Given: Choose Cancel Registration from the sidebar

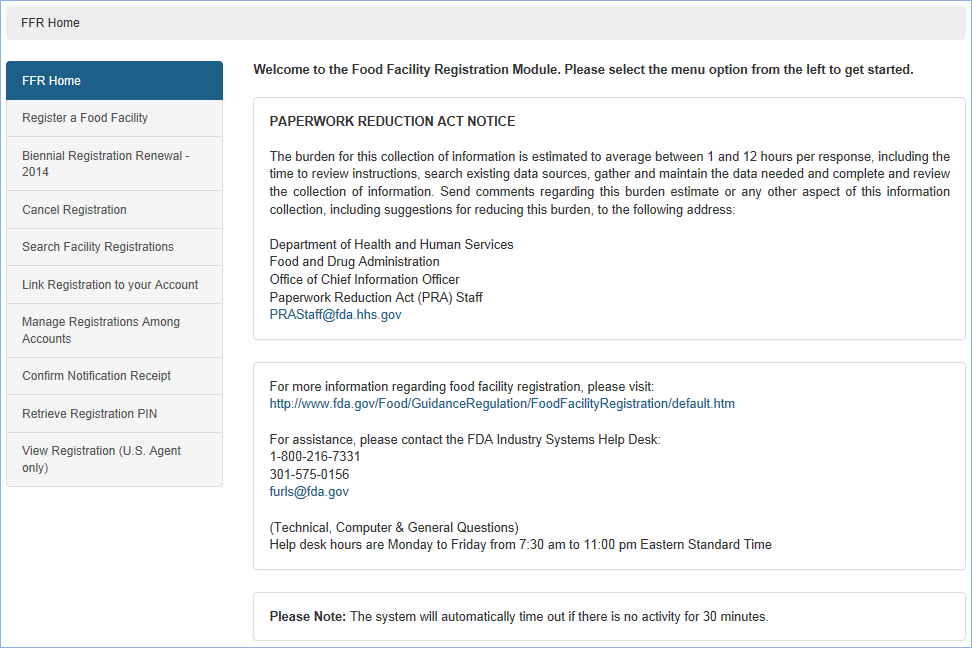Looking at the screenshot, I should (114, 210).
